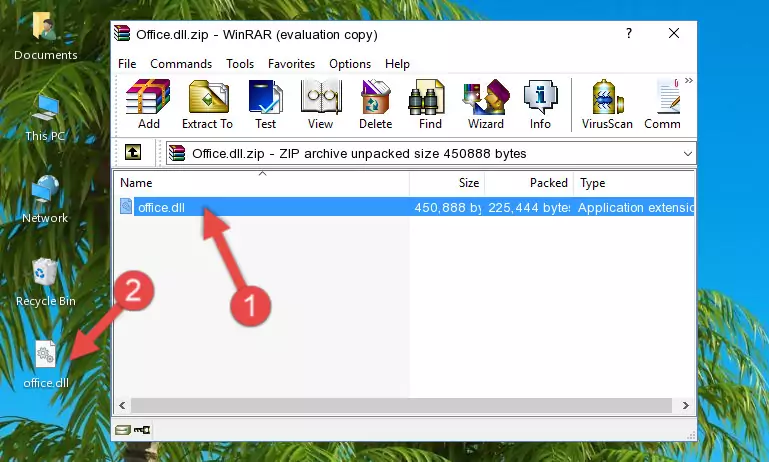Click the horizontal scrollbar track
769x462 pixels.
point(401,405)
